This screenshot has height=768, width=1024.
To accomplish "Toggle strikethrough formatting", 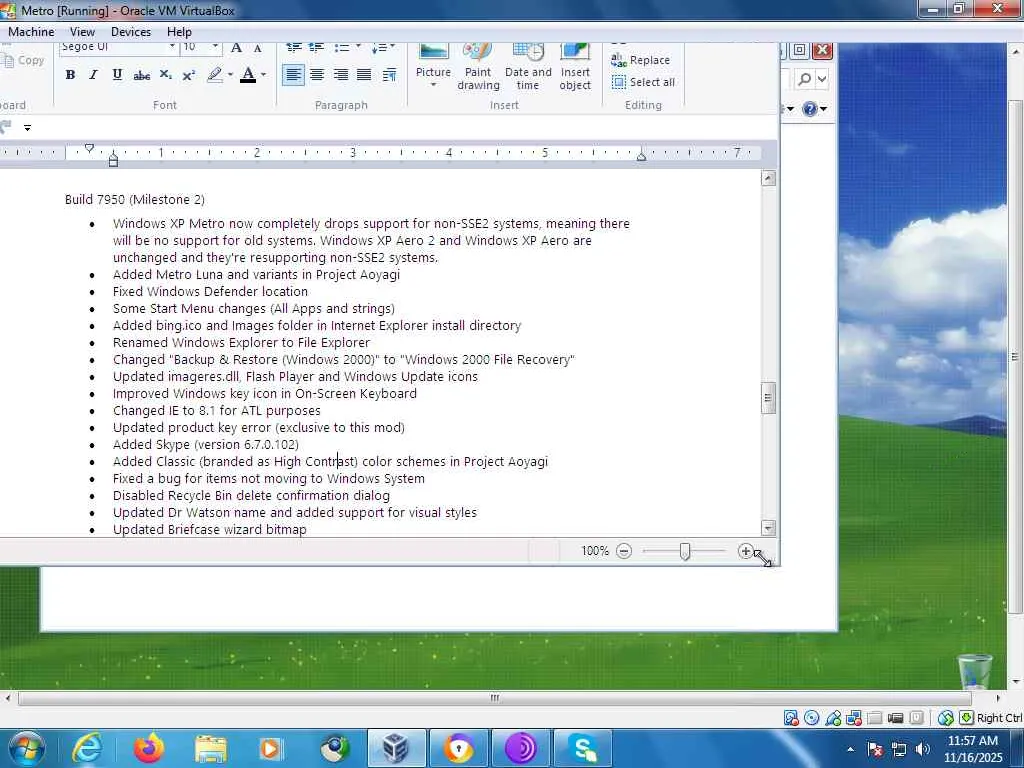I will (x=141, y=75).
